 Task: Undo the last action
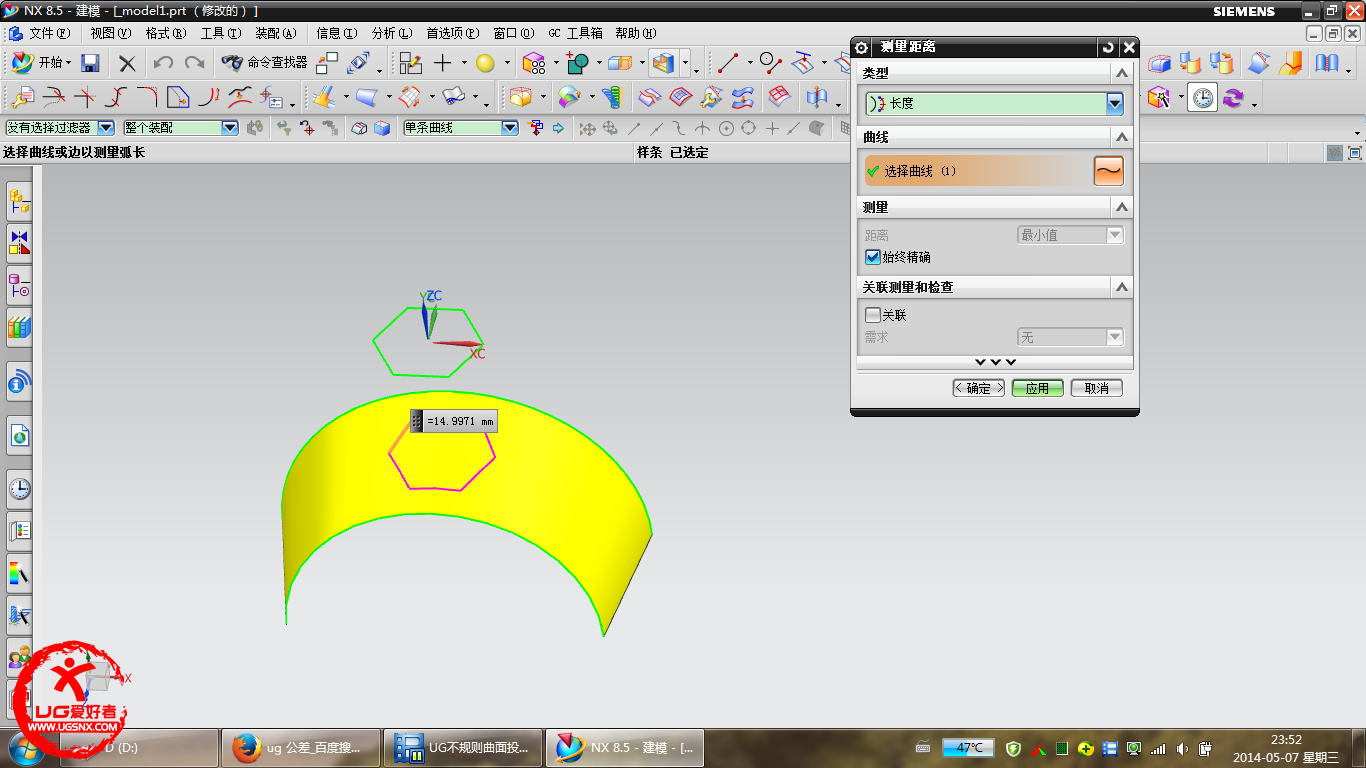(x=163, y=63)
